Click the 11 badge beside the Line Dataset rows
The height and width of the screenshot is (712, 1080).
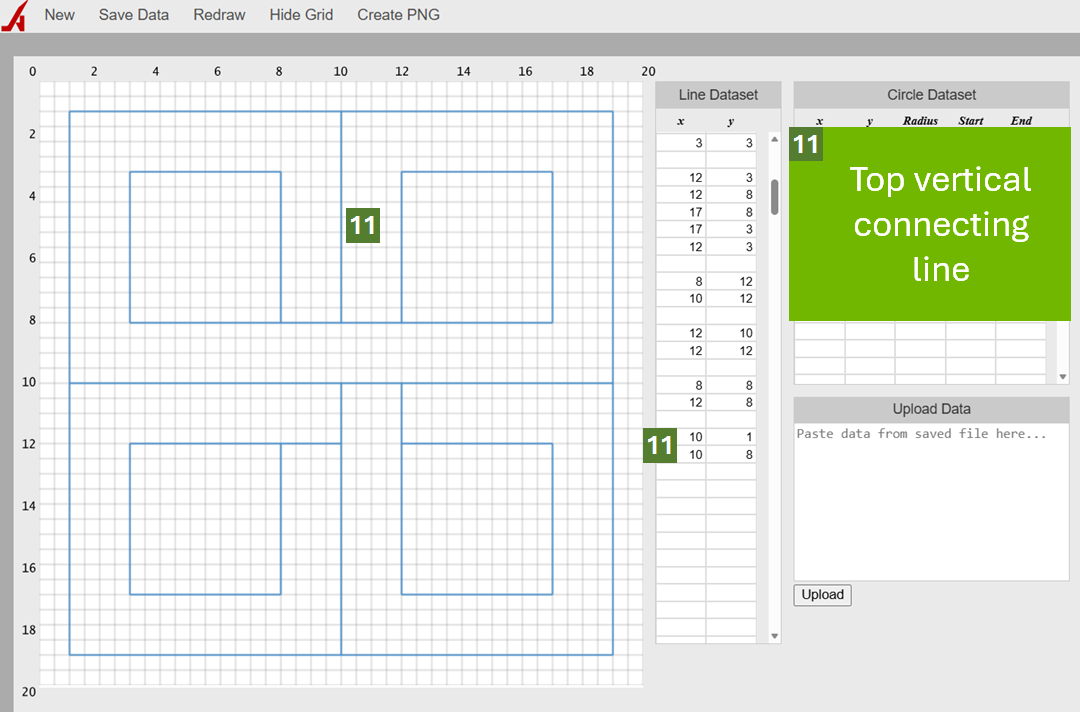(660, 445)
